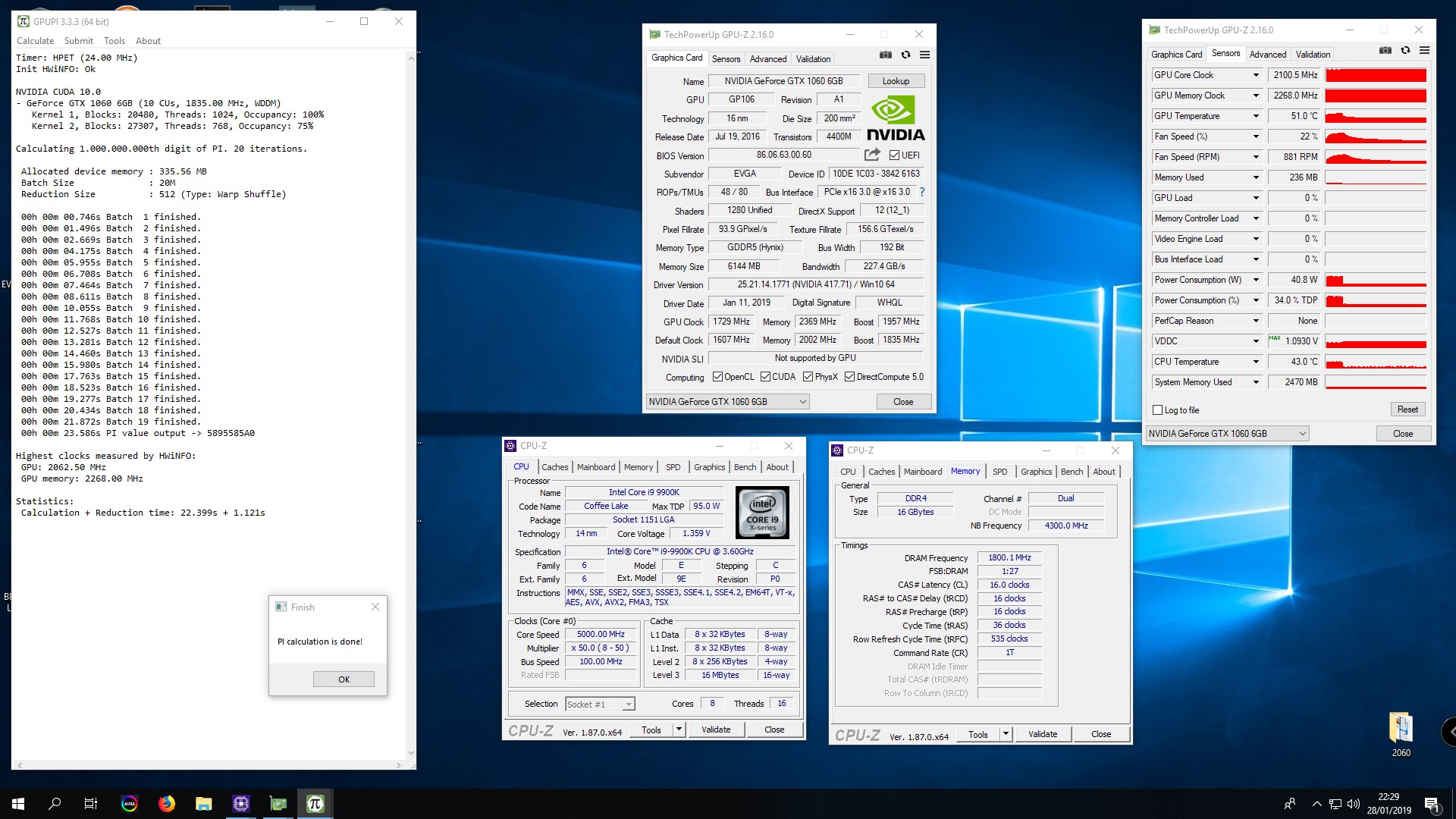1456x819 pixels.
Task: Open Calculate menu in GPUPI
Action: [x=36, y=41]
